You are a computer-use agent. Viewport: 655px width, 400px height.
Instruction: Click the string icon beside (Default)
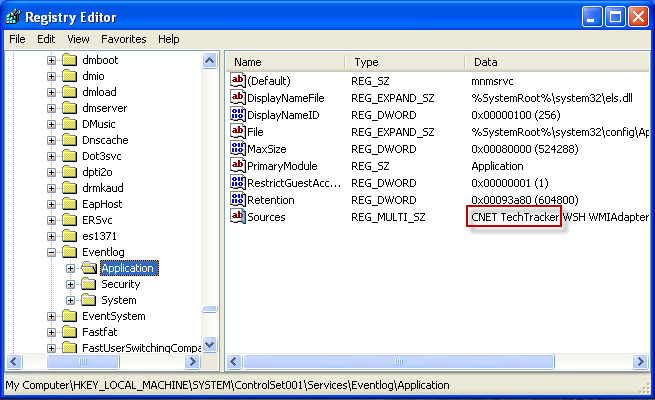coord(238,80)
